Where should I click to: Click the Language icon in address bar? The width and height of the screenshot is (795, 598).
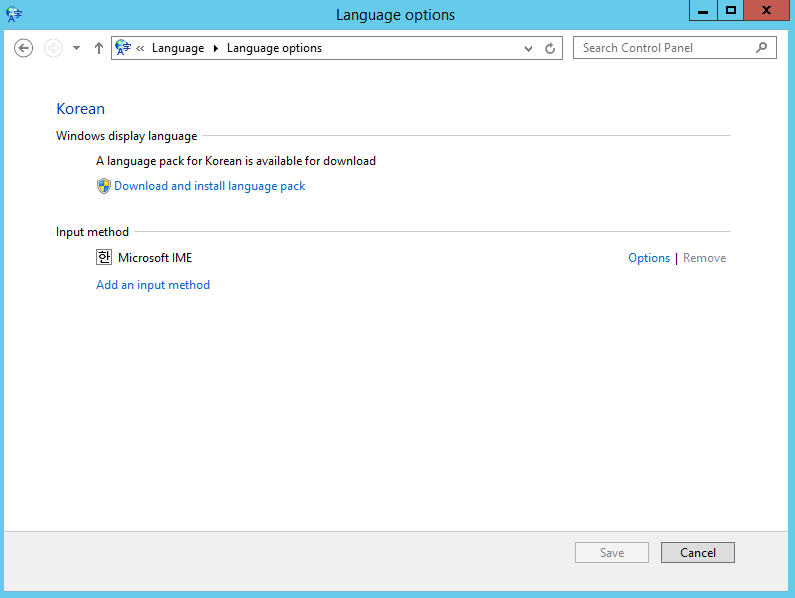point(123,48)
